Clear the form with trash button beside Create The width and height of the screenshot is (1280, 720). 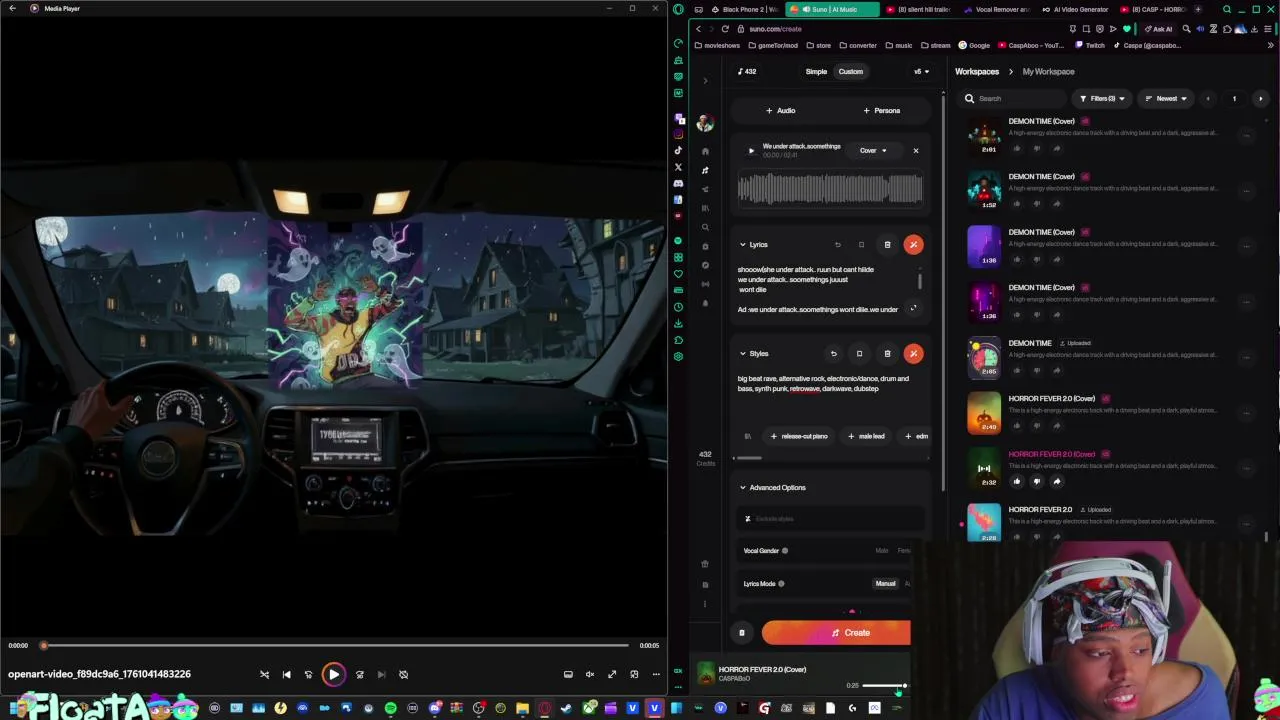(x=742, y=632)
